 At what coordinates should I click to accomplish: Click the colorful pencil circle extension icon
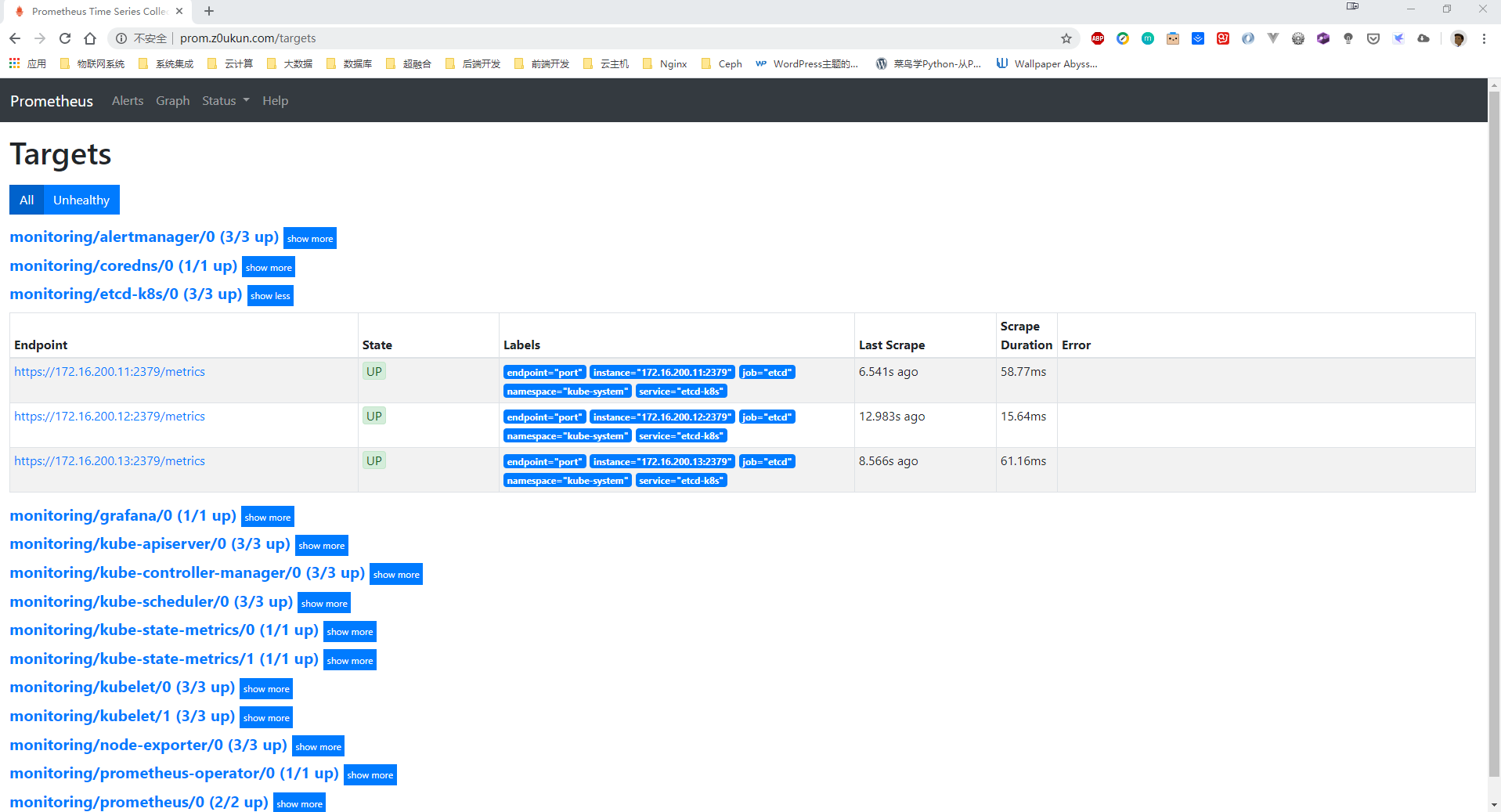tap(1123, 38)
